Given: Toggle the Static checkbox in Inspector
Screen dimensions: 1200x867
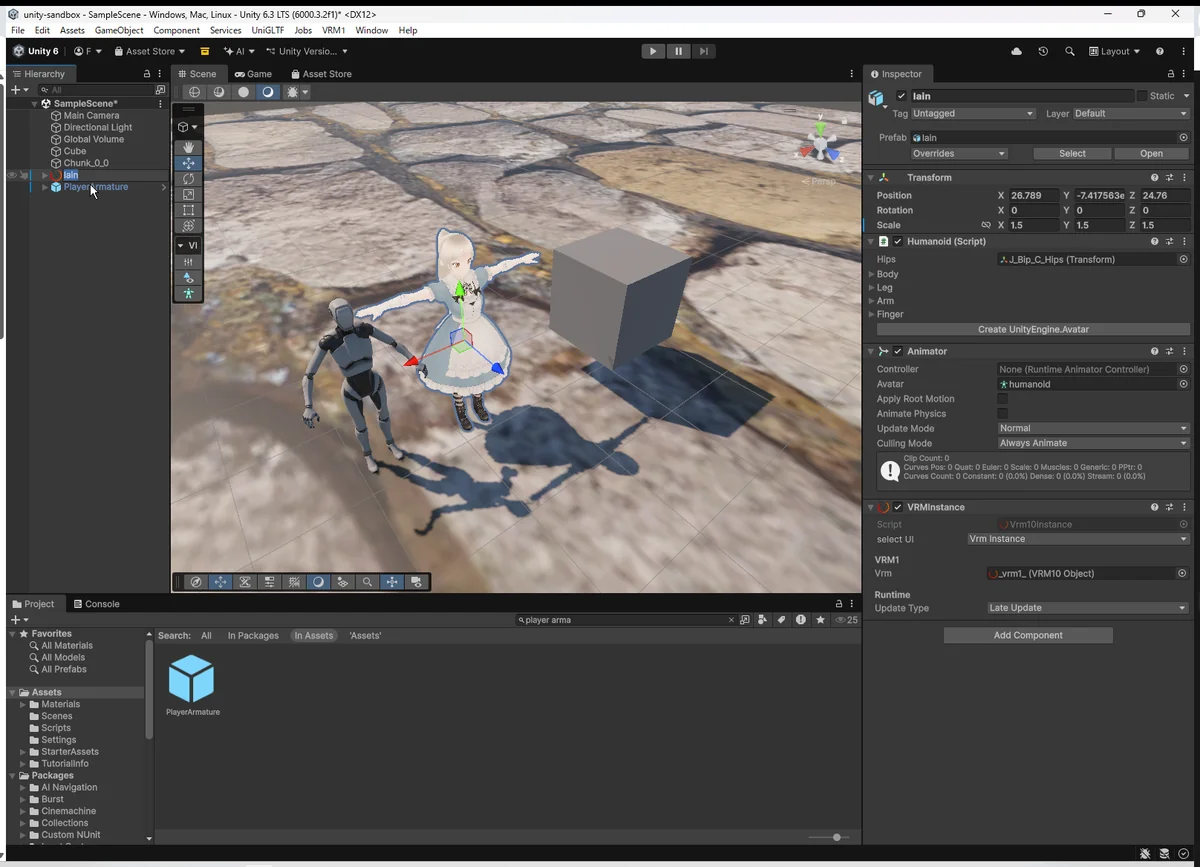Looking at the screenshot, I should pyautogui.click(x=1142, y=96).
